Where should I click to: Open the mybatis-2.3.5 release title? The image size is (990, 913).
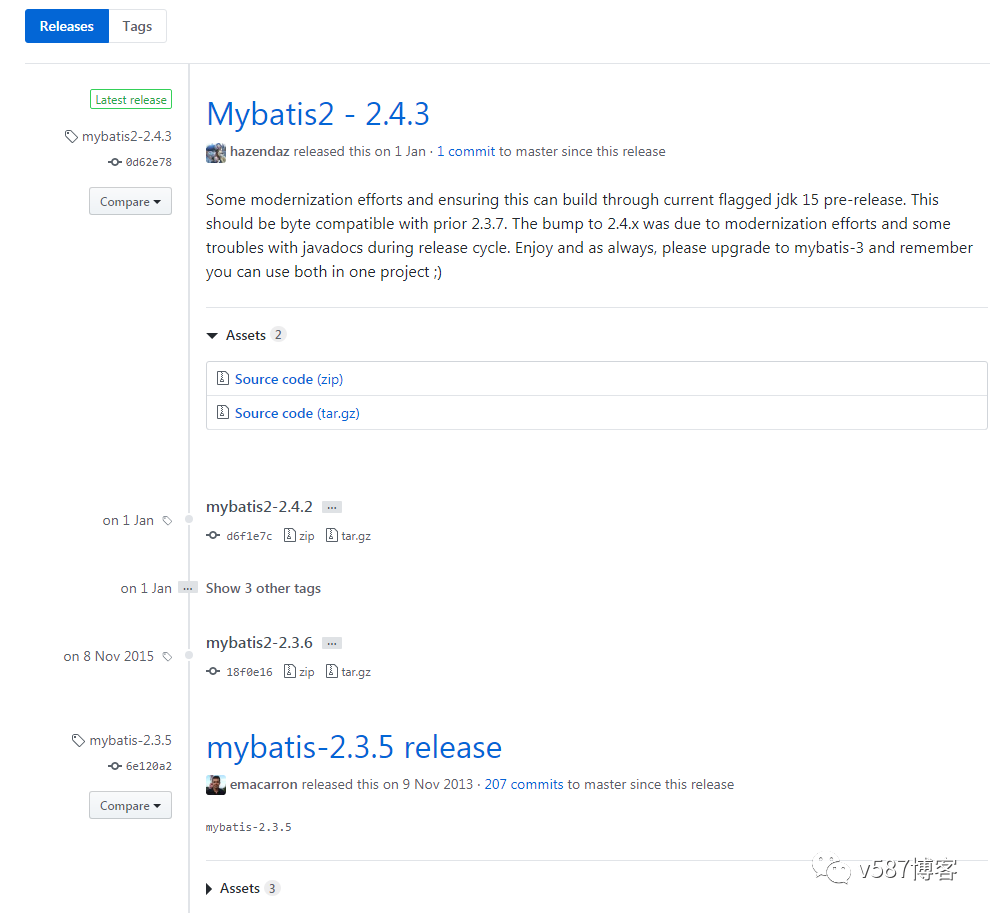click(x=354, y=748)
